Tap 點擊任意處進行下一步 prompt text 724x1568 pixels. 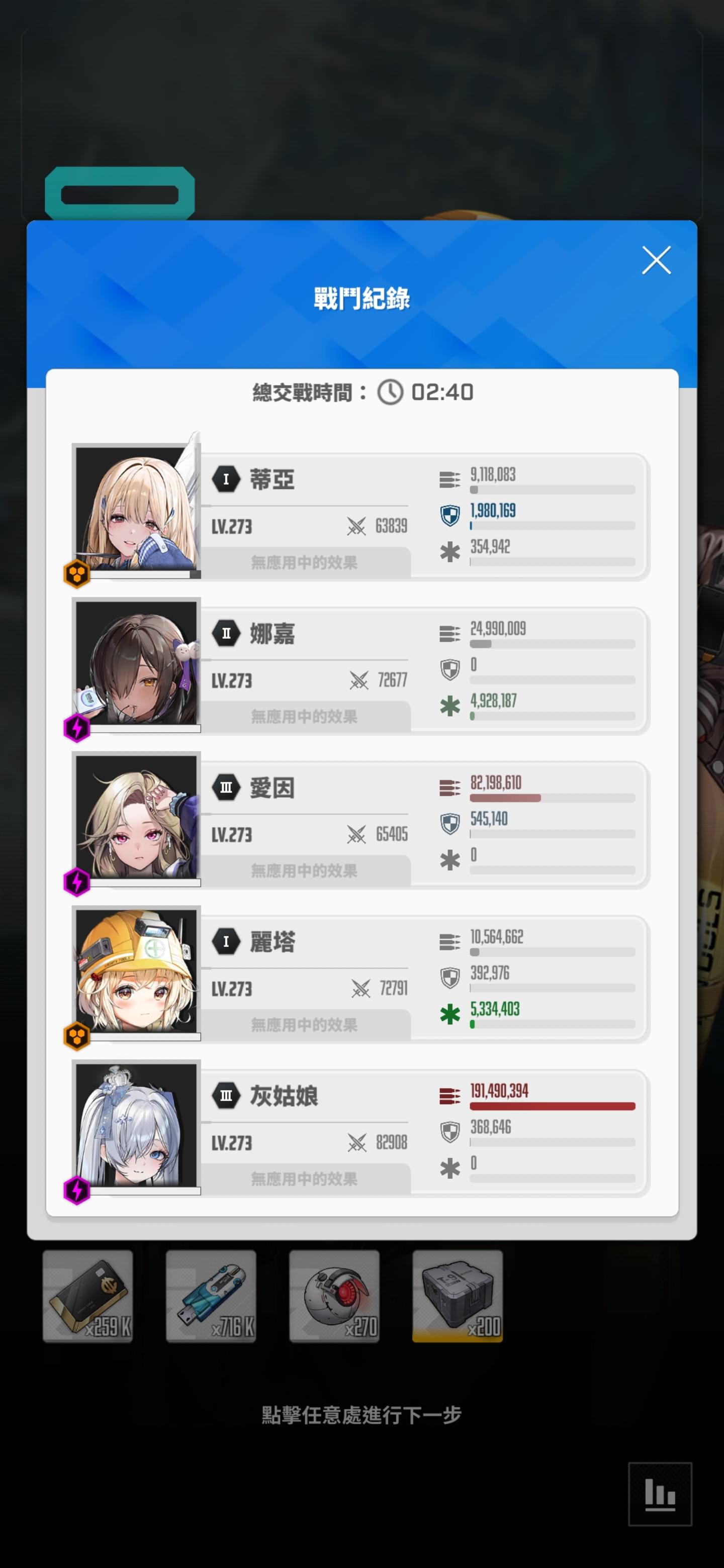pyautogui.click(x=361, y=1415)
